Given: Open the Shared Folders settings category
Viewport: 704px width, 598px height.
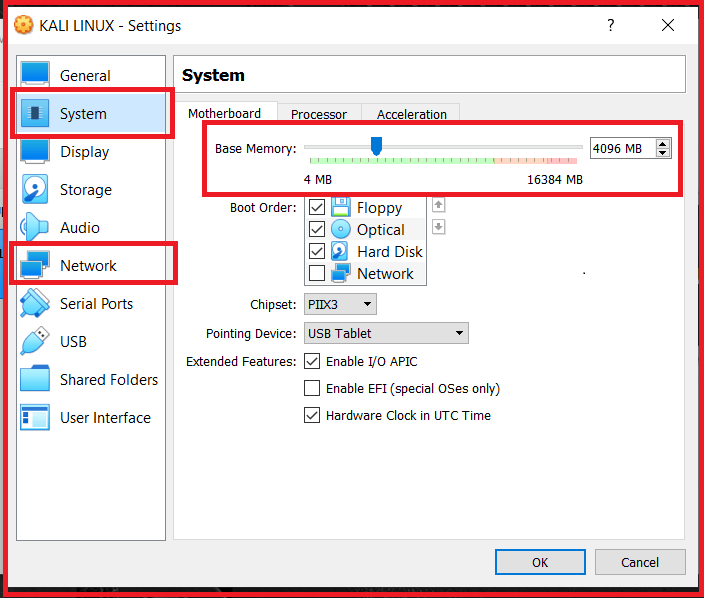Looking at the screenshot, I should 92,379.
